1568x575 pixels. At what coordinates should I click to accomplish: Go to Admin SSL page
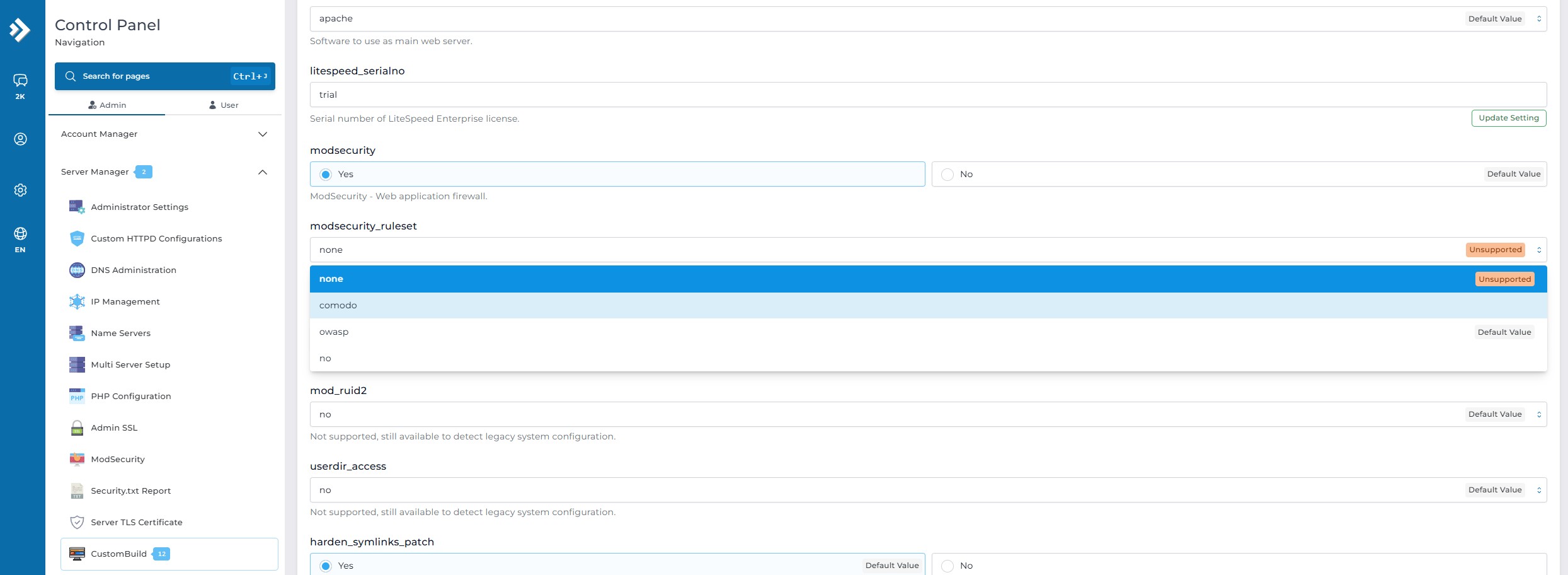coord(114,427)
